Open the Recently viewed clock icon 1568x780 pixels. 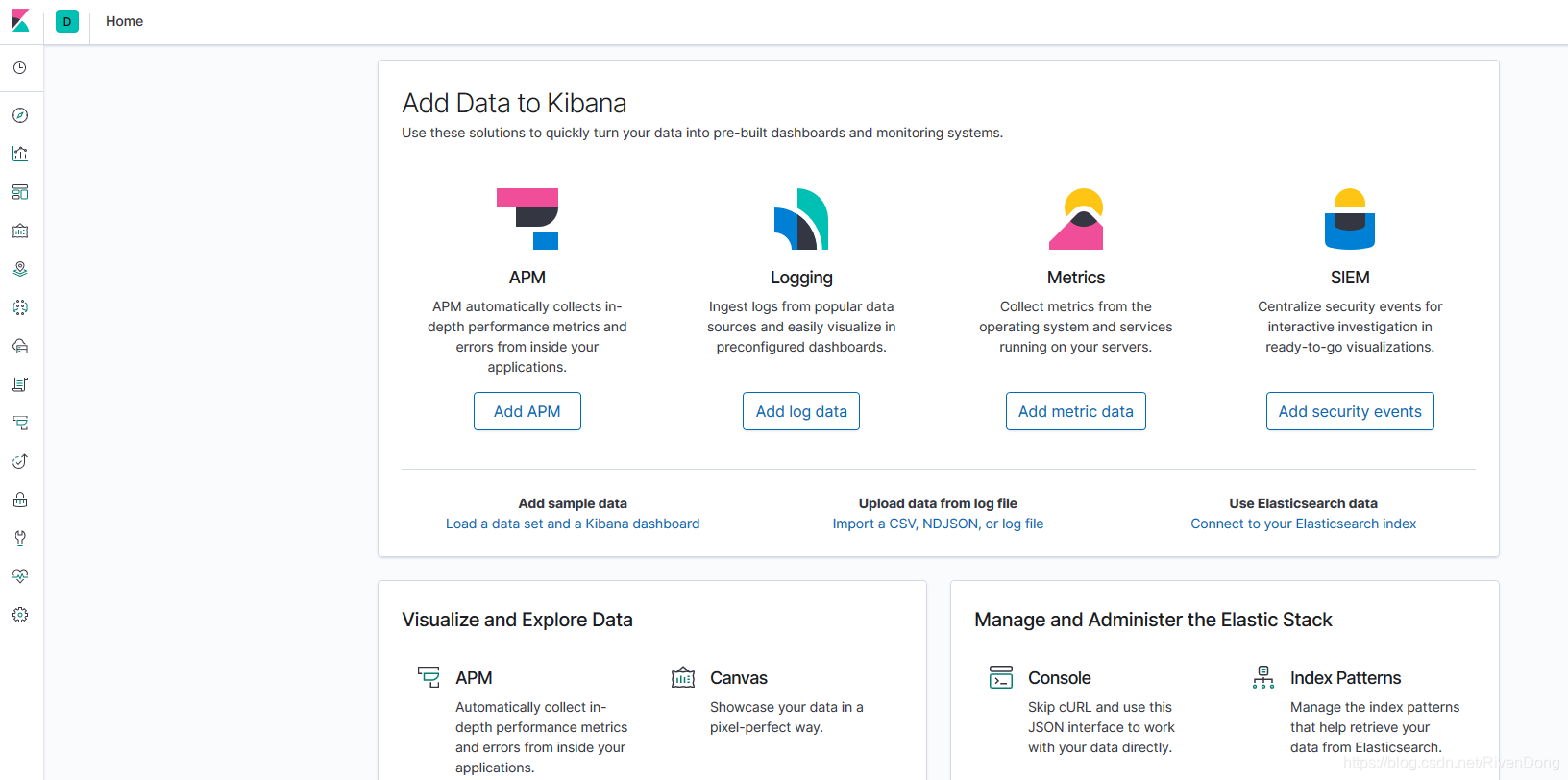20,68
